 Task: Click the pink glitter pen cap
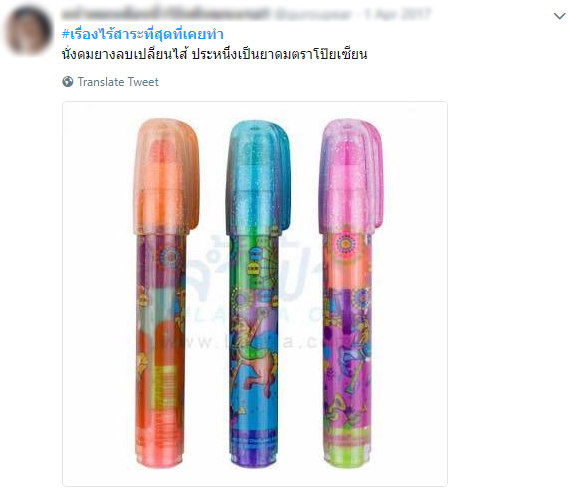[351, 176]
